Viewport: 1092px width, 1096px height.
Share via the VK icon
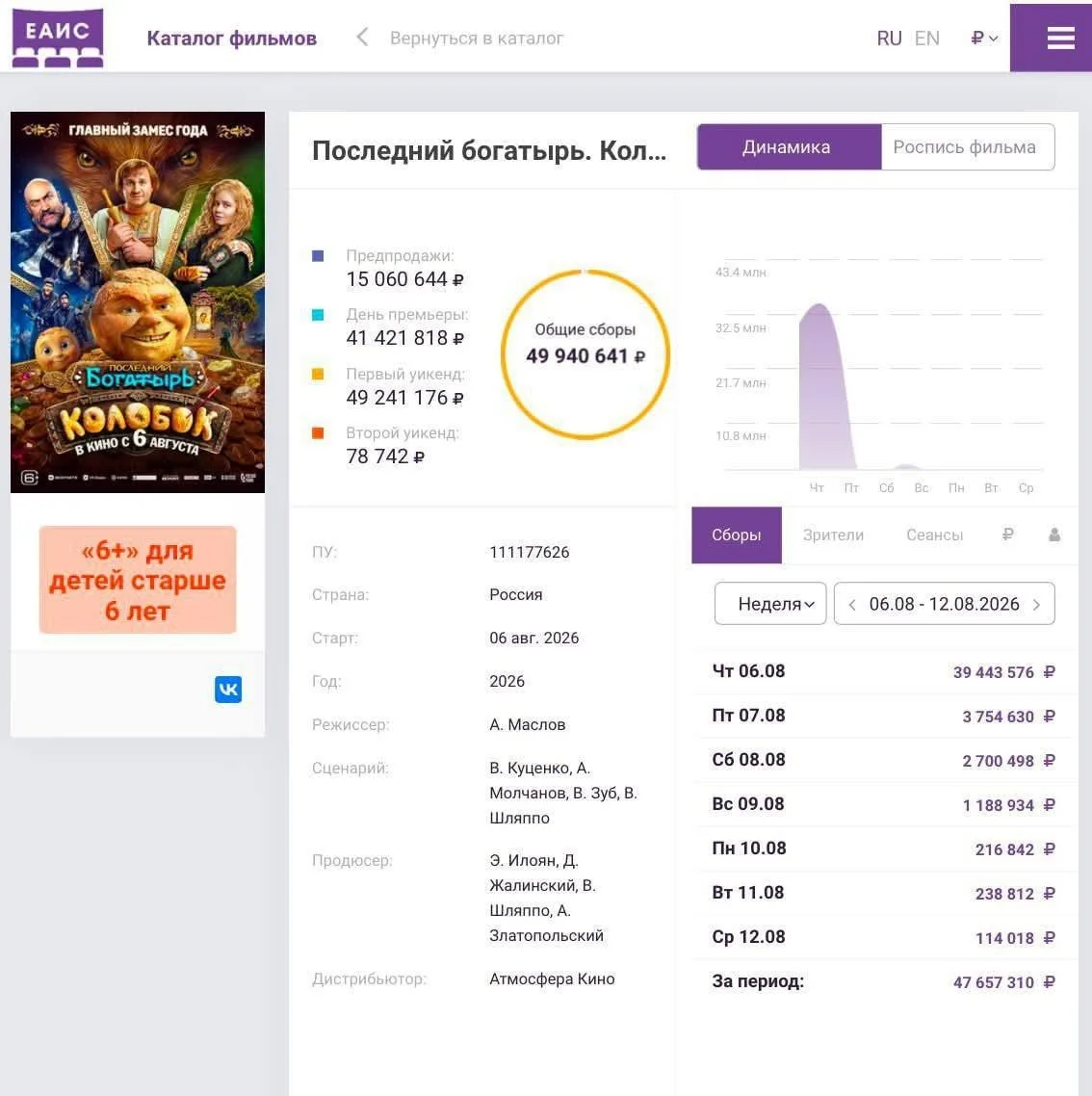pyautogui.click(x=228, y=690)
